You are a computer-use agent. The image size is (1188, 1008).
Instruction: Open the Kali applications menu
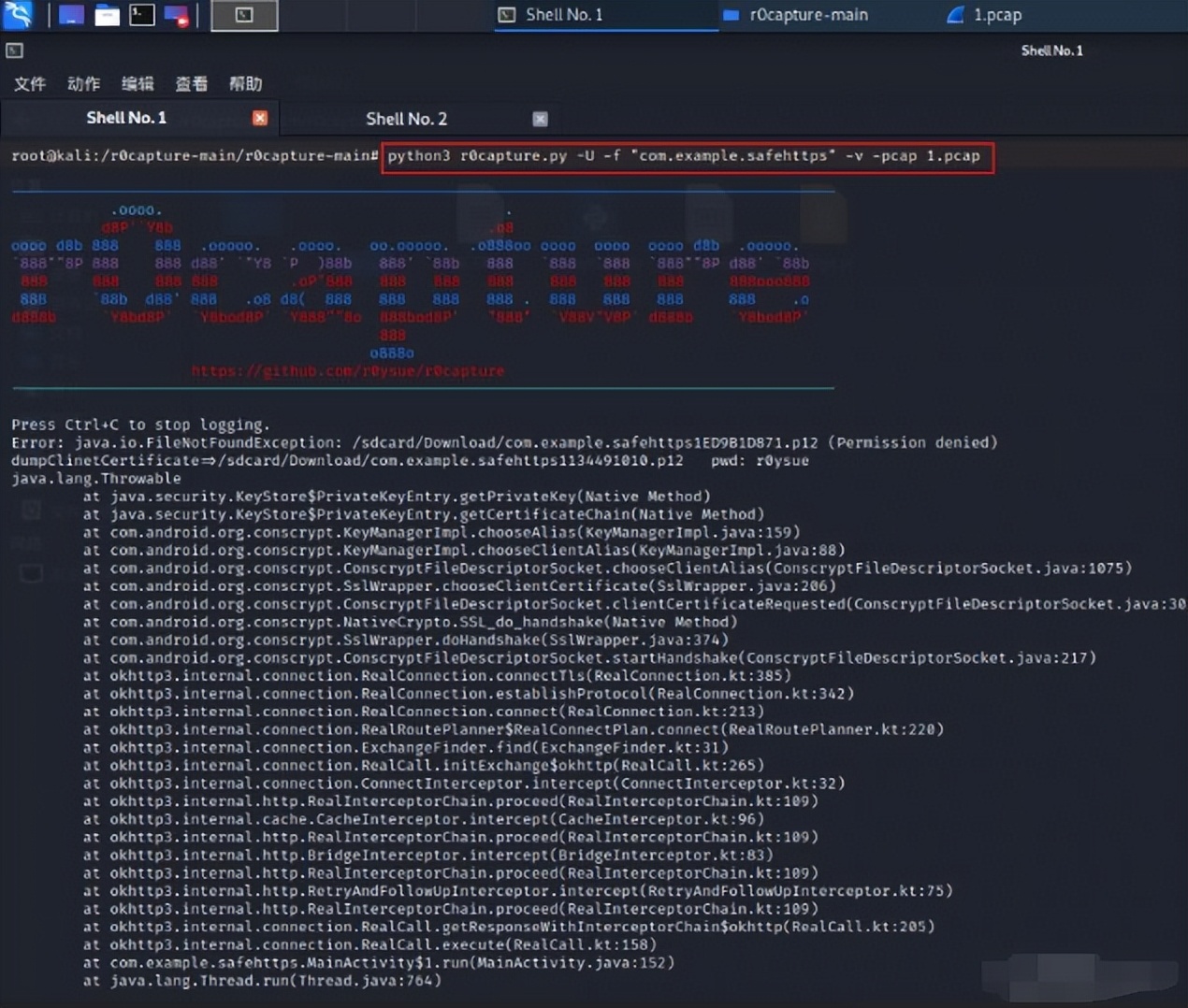(17, 15)
